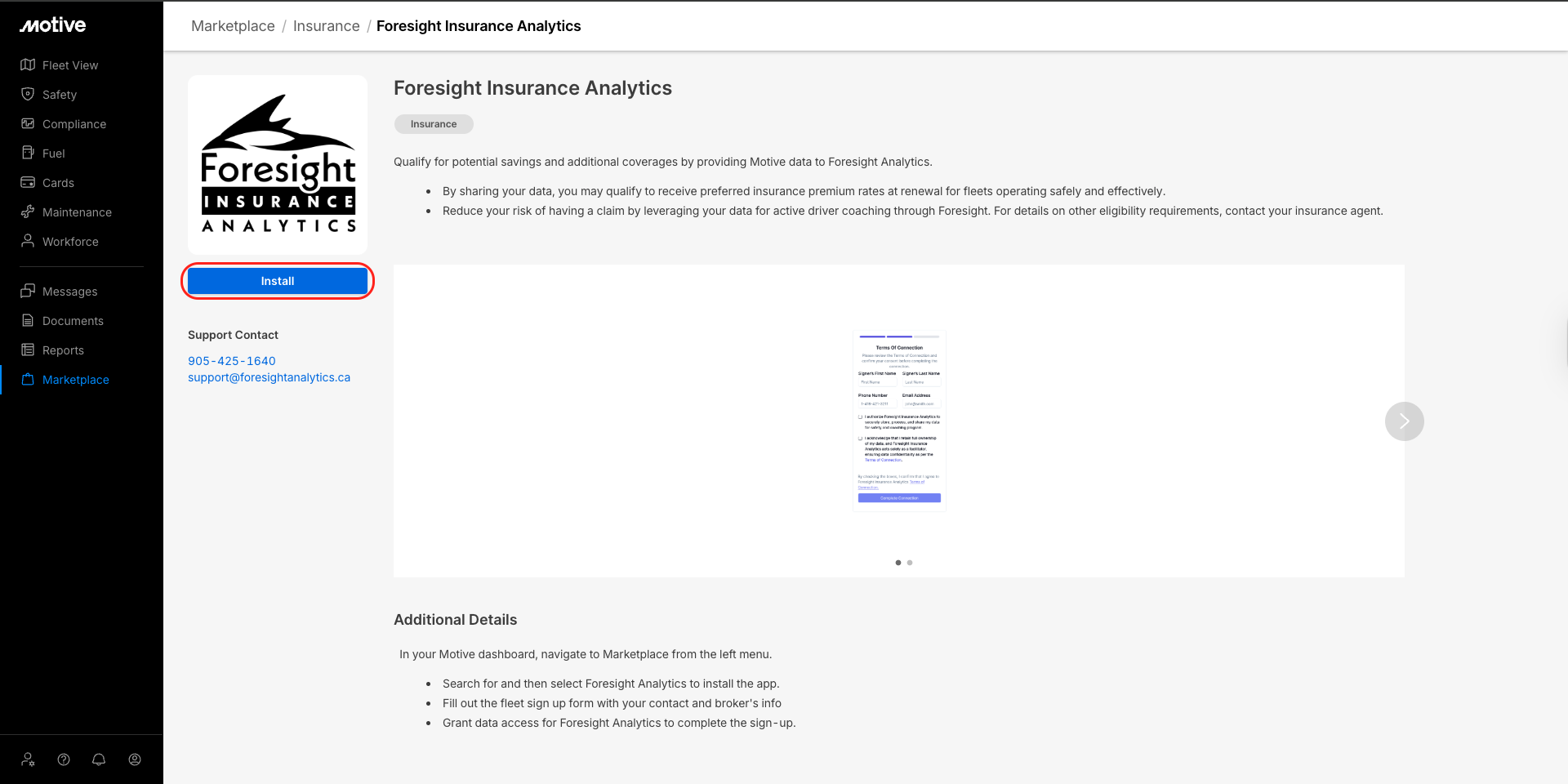The image size is (1568, 784).
Task: Click the Fleet View map icon
Action: click(28, 65)
